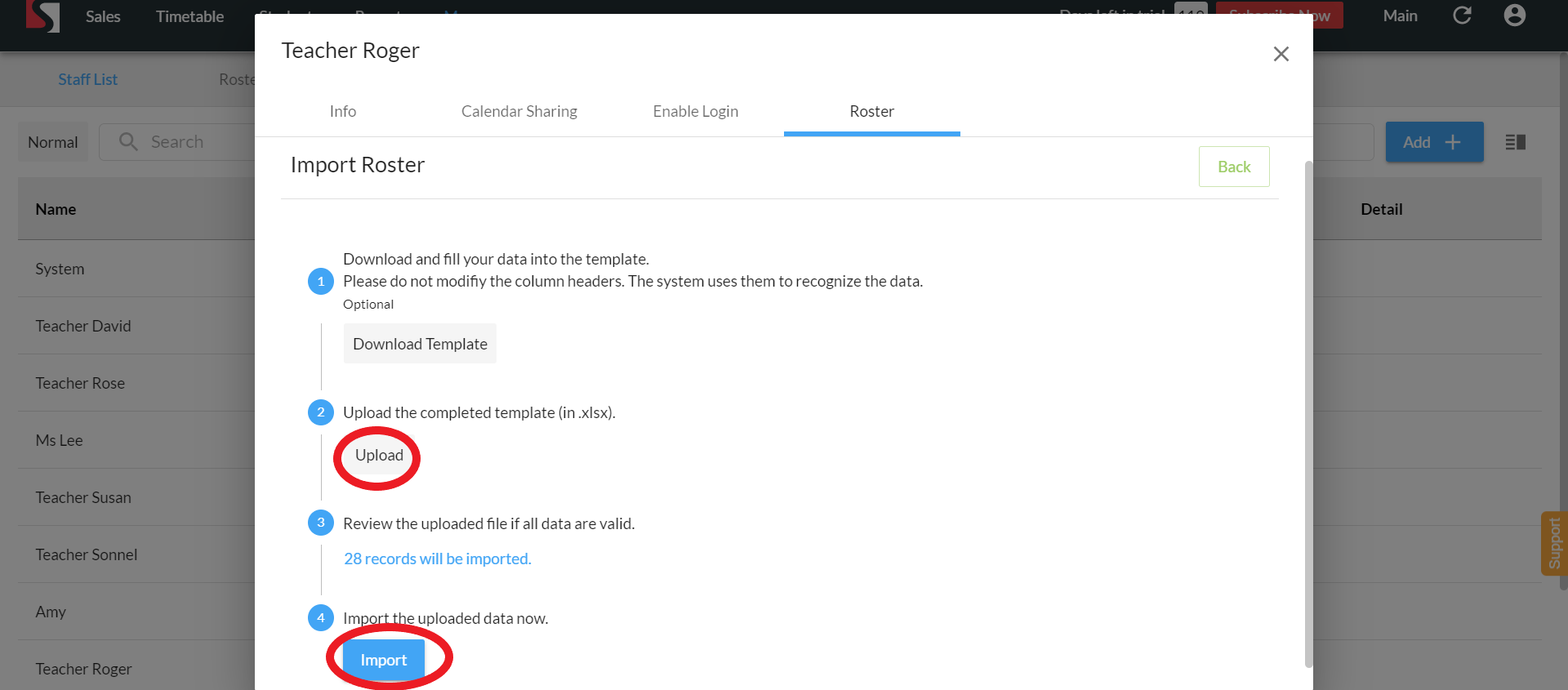The image size is (1568, 690).
Task: Open the Support side tab
Action: pos(1553,543)
